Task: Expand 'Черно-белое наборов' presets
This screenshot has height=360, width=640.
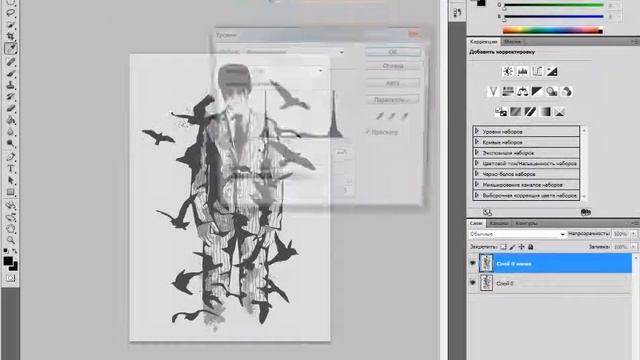Action: tap(477, 174)
